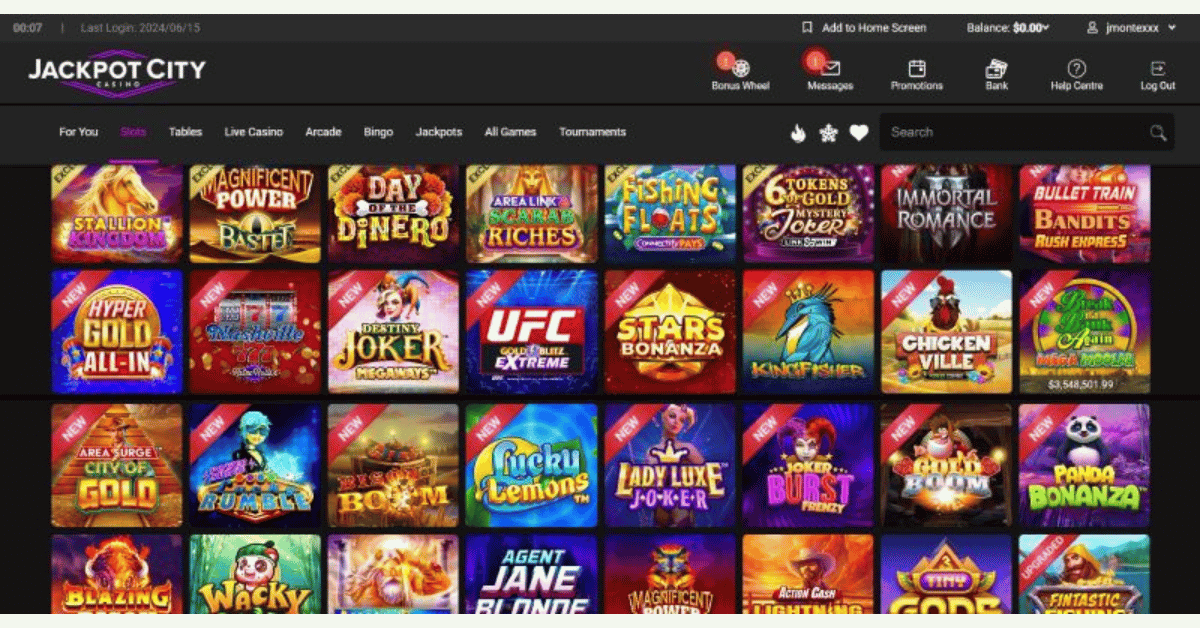Click the Jackpot City Casino logo

click(116, 71)
